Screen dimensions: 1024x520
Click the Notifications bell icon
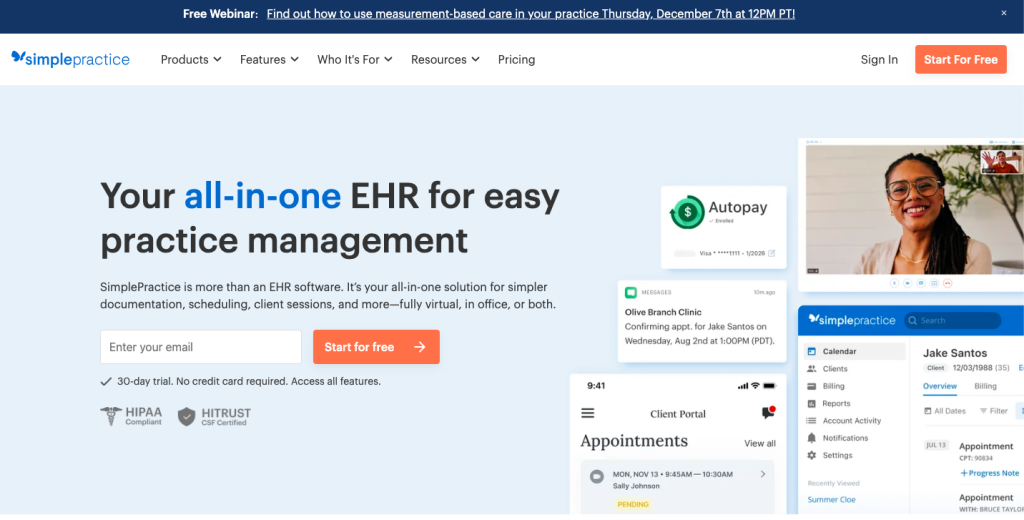[x=812, y=438]
